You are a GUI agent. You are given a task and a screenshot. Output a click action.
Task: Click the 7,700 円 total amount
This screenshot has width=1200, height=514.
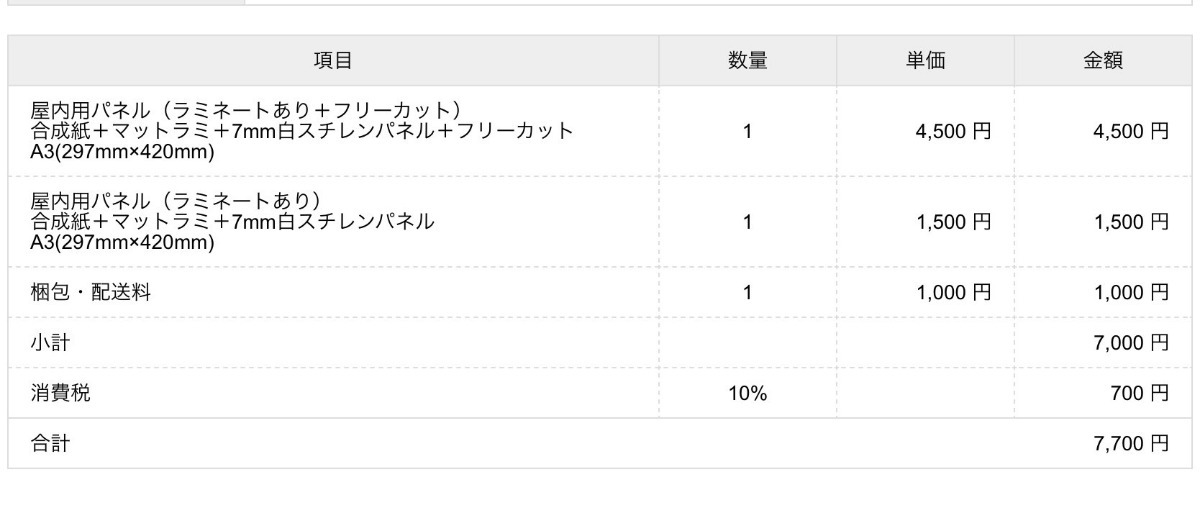[1131, 444]
